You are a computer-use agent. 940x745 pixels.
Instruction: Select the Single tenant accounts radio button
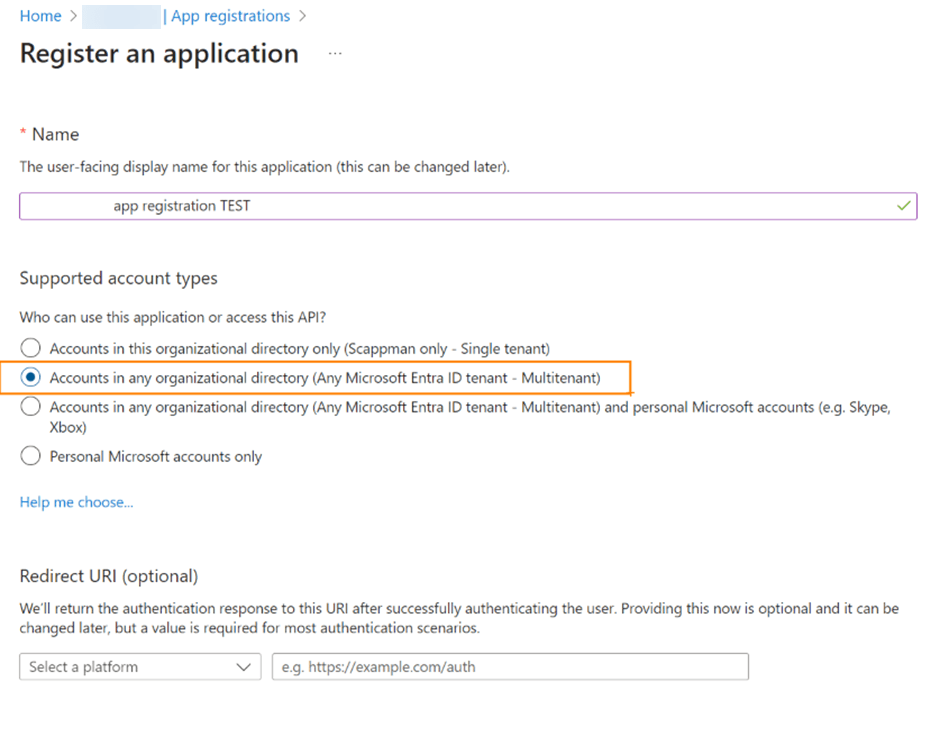click(x=31, y=348)
